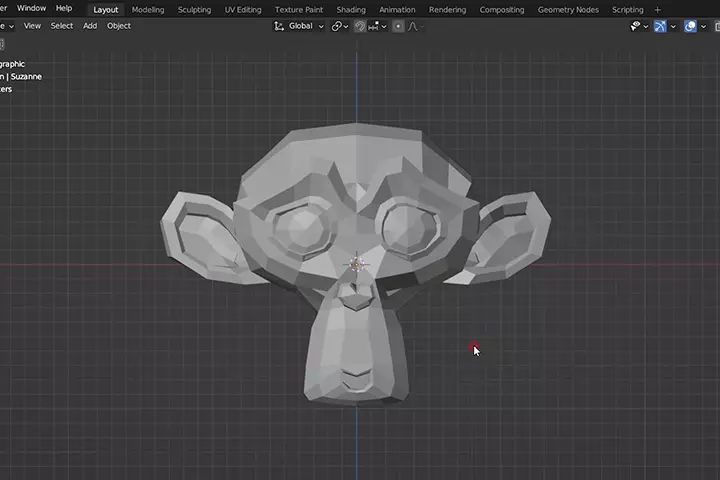
Task: Expand the overlay options dropdown arrow
Action: pos(703,27)
